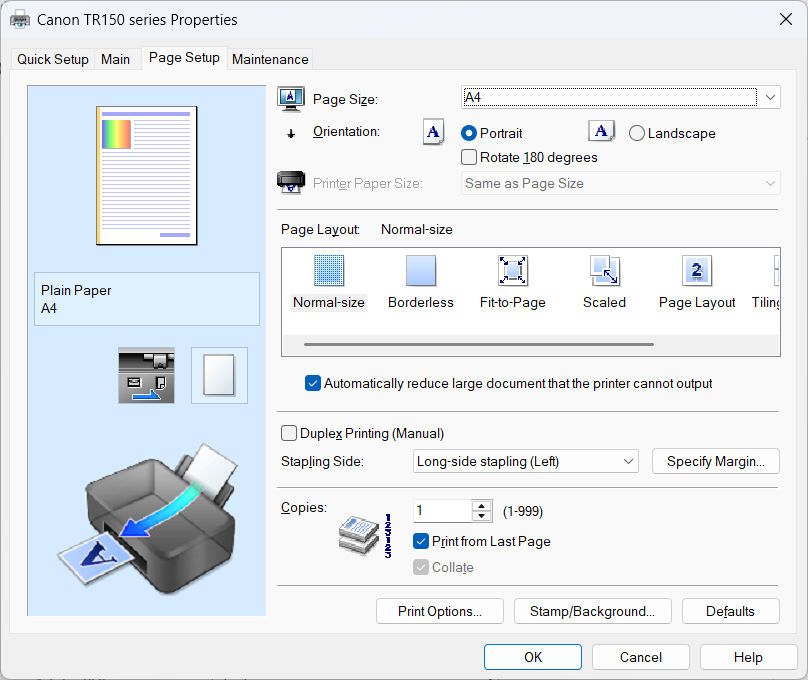Restore settings with the Defaults button
The image size is (808, 680).
pyautogui.click(x=730, y=611)
